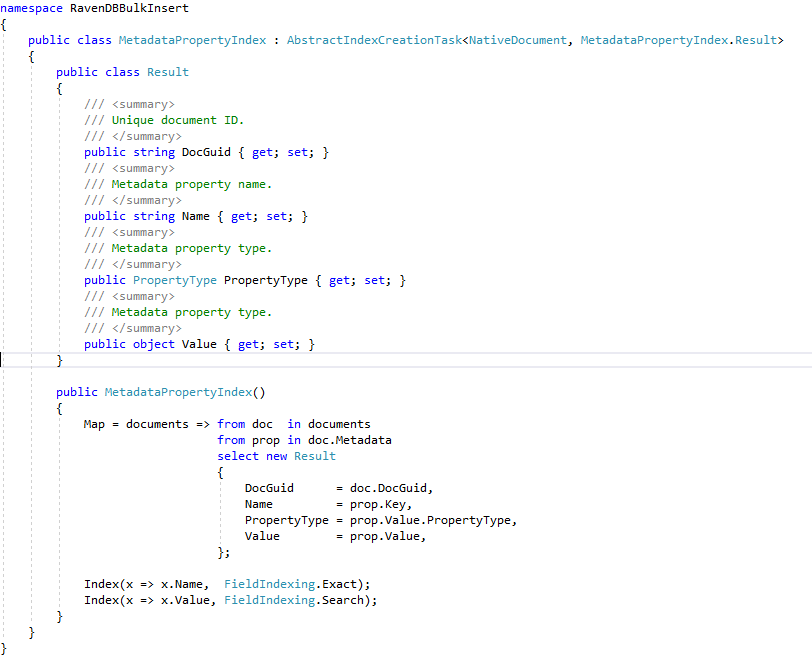Click the closing brace of the Result class
The height and width of the screenshot is (661, 812).
(x=59, y=361)
